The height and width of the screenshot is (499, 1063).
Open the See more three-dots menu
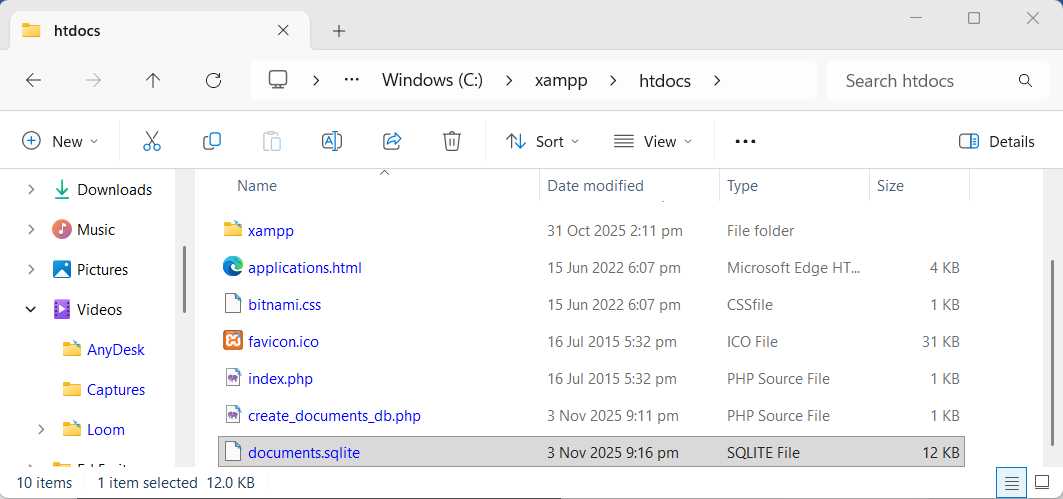[745, 141]
